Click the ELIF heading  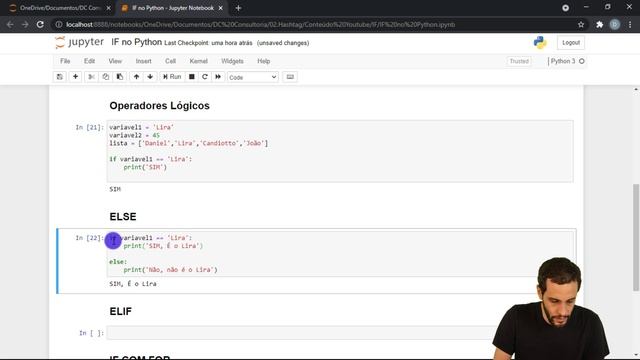(x=120, y=311)
